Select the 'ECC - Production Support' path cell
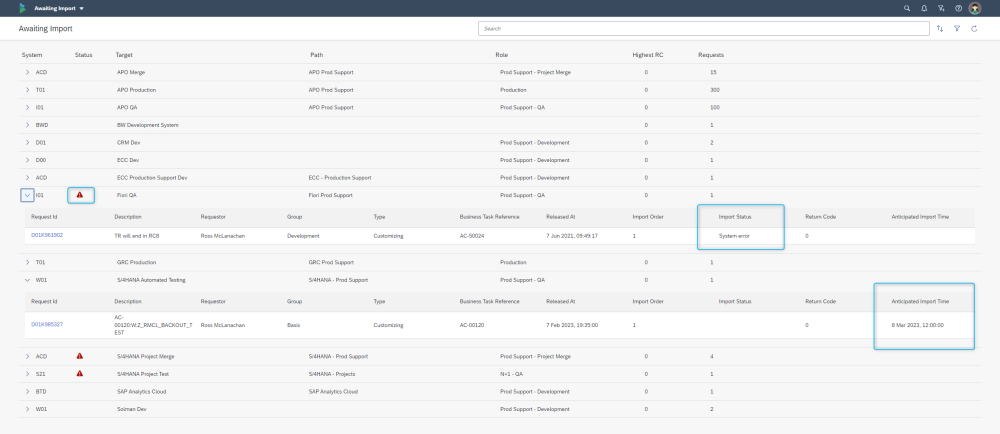The height and width of the screenshot is (434, 1000). (x=340, y=177)
